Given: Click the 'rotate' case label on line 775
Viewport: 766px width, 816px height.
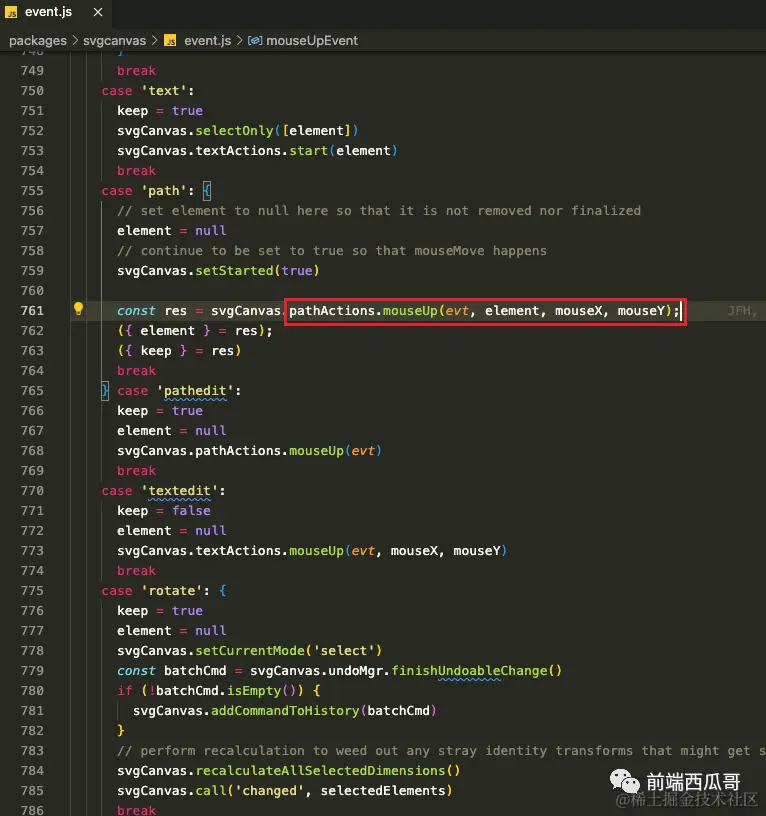Looking at the screenshot, I should (172, 591).
